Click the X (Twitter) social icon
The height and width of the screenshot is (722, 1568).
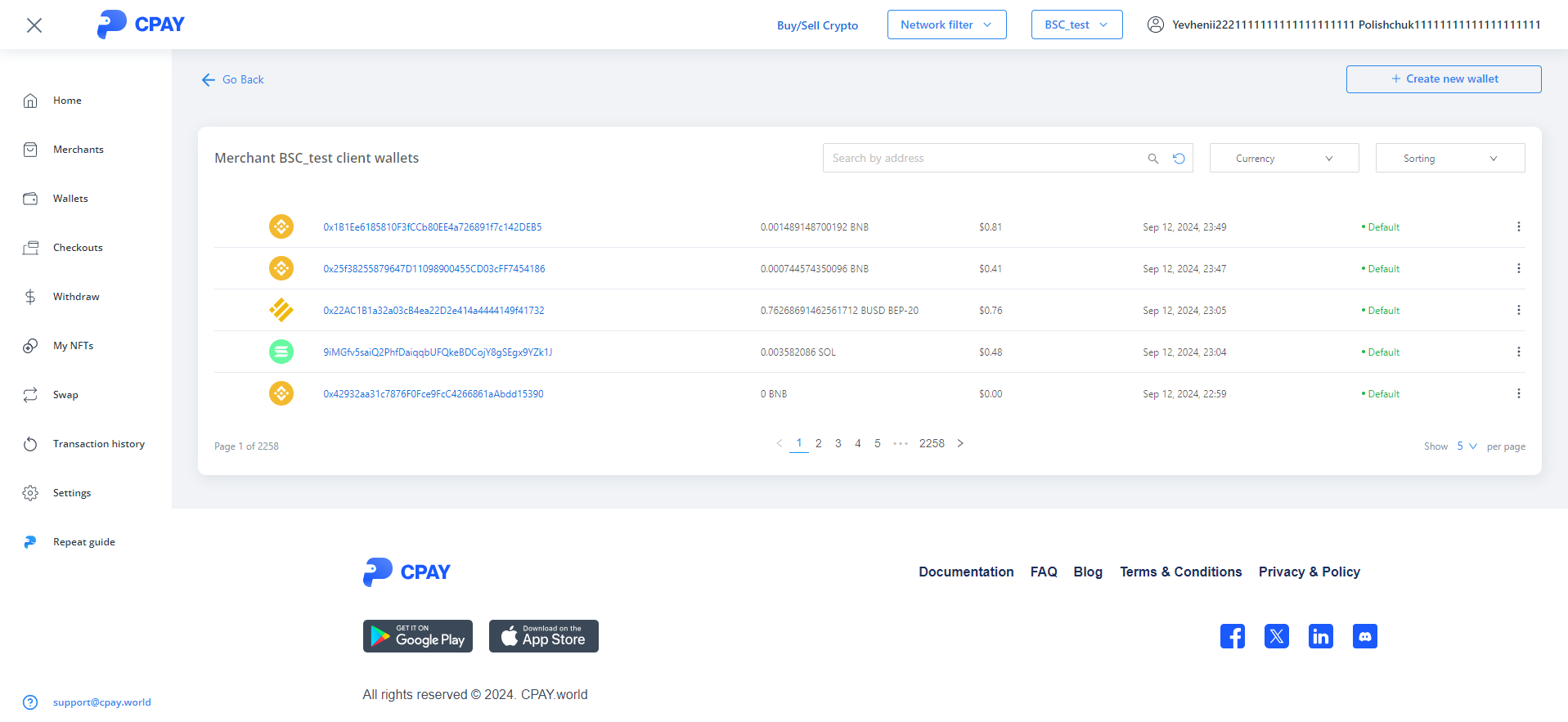click(1276, 636)
